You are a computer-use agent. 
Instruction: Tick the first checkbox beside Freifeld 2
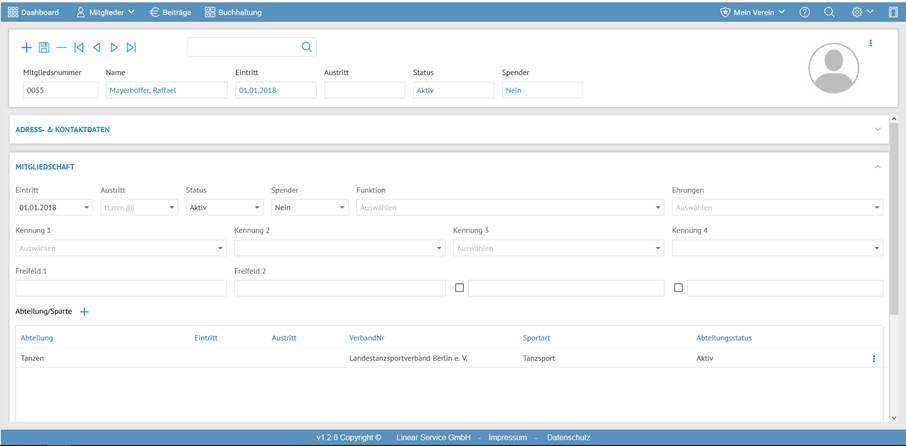459,288
